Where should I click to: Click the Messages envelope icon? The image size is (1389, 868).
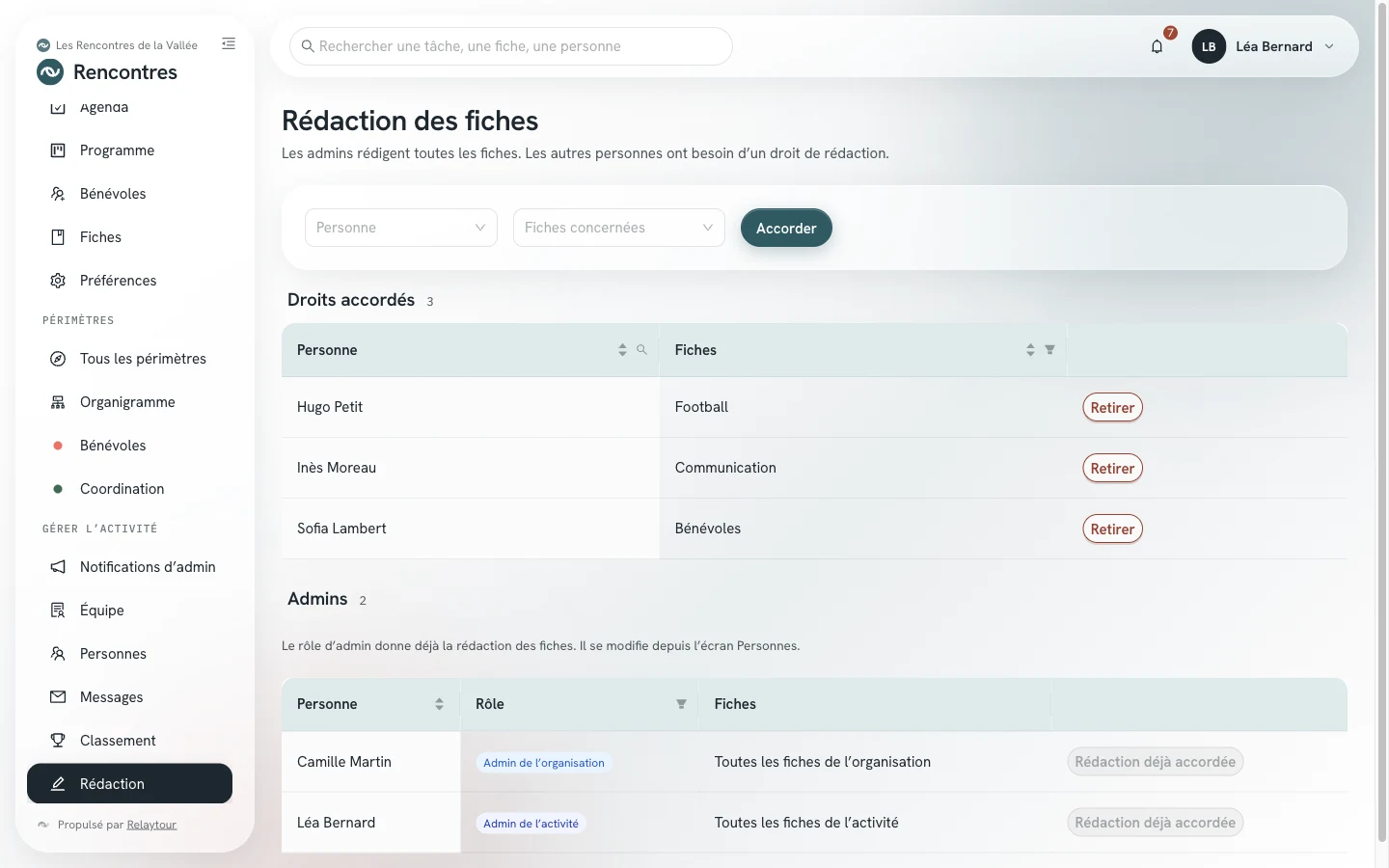pyautogui.click(x=58, y=697)
